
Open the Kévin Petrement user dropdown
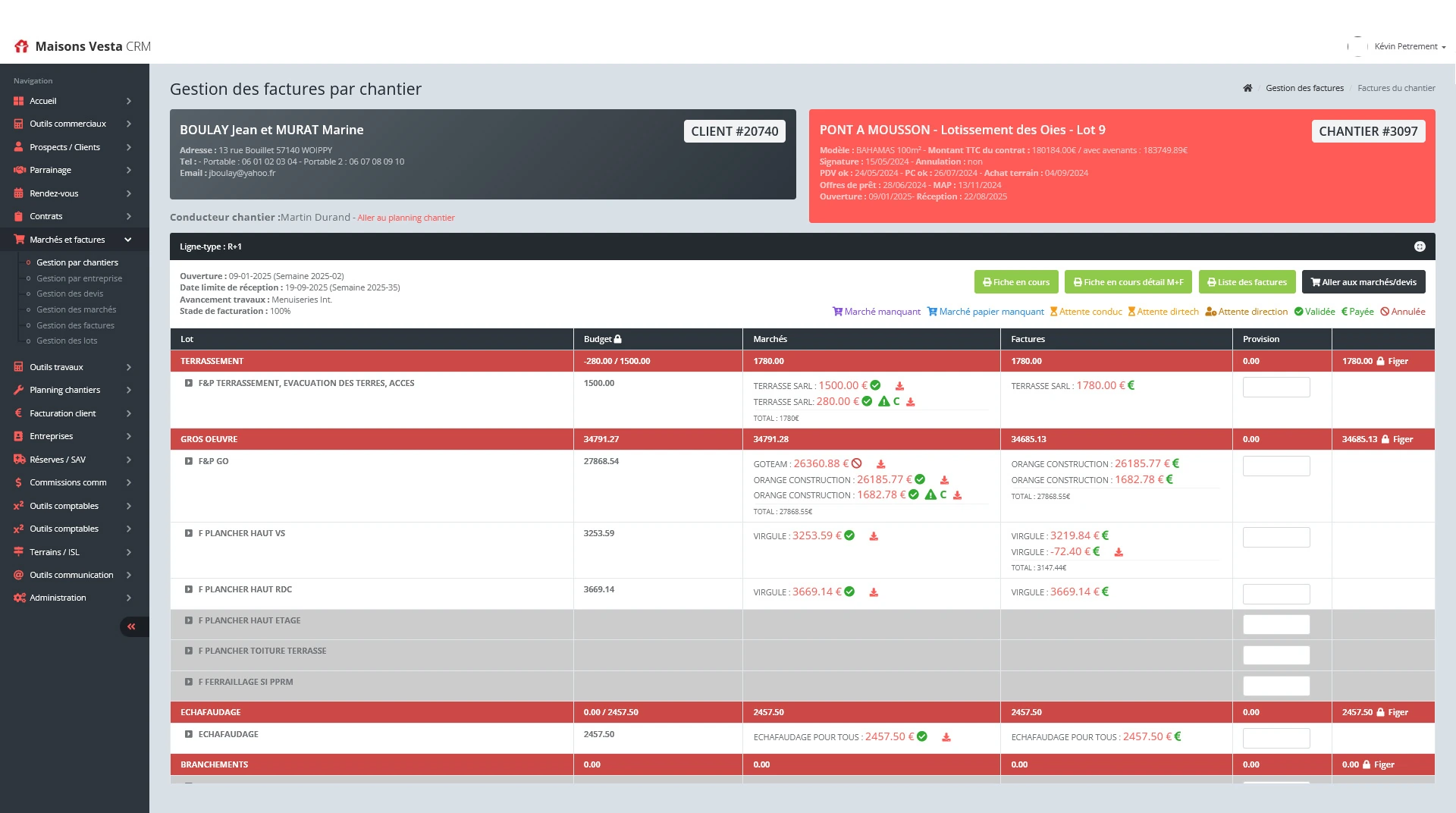pos(1409,46)
